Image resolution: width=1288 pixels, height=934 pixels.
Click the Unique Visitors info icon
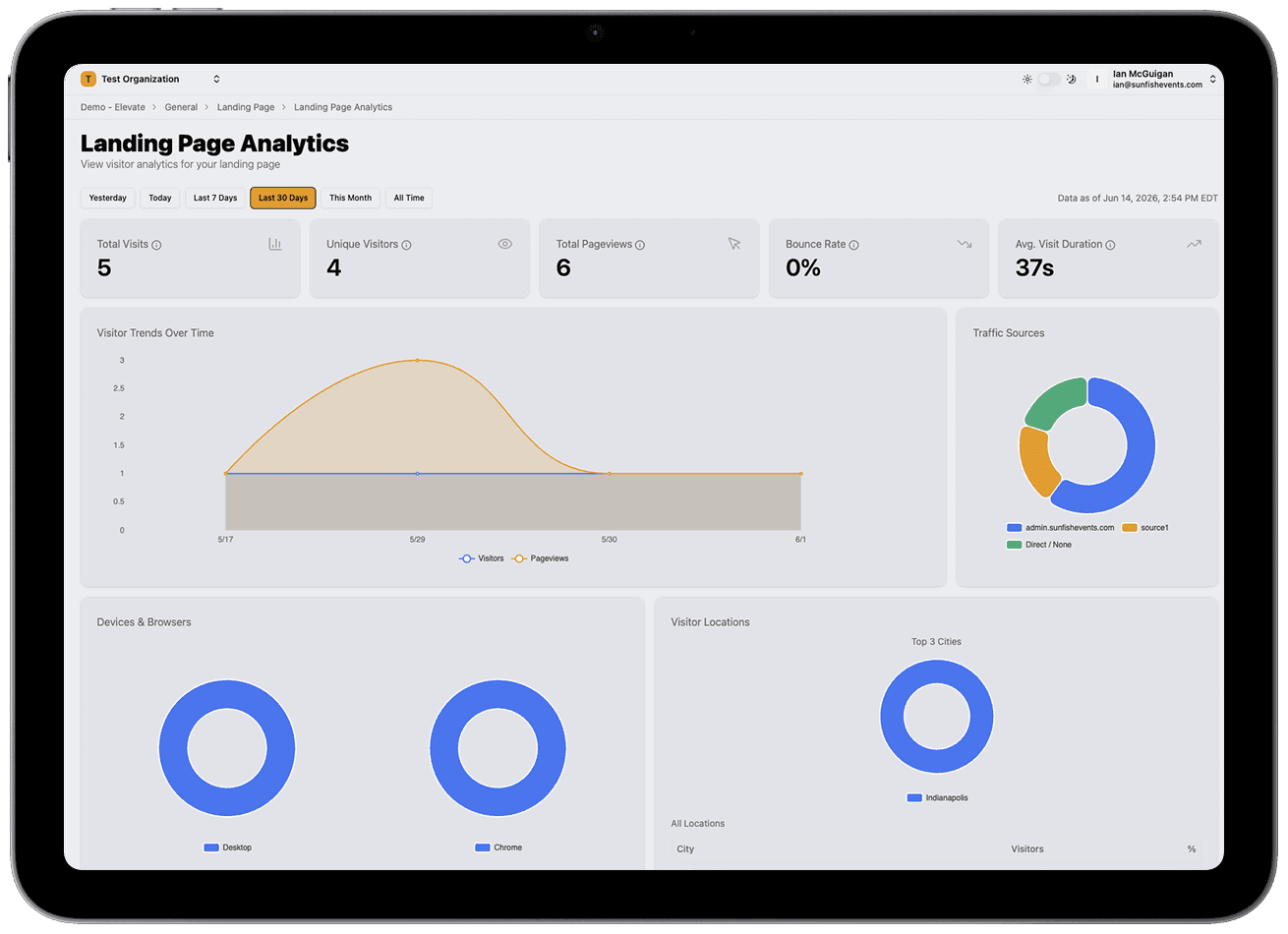(x=406, y=245)
